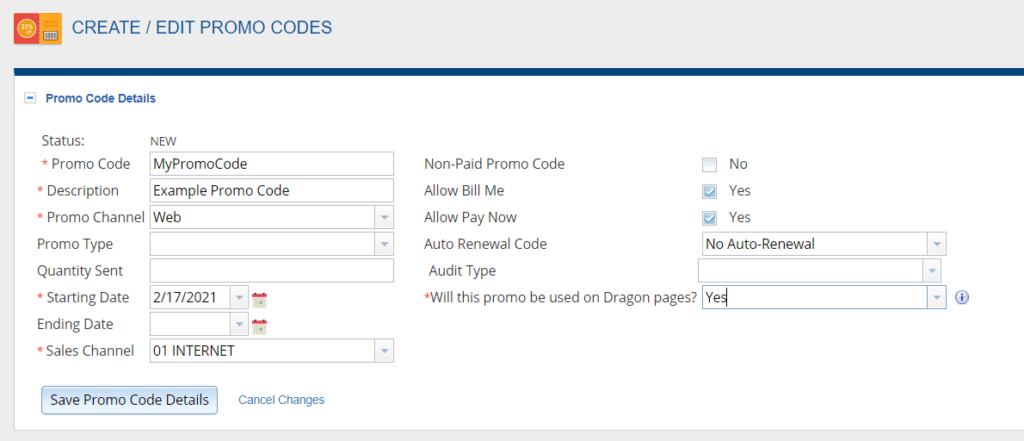Focus the Promo Code text field

(x=271, y=164)
